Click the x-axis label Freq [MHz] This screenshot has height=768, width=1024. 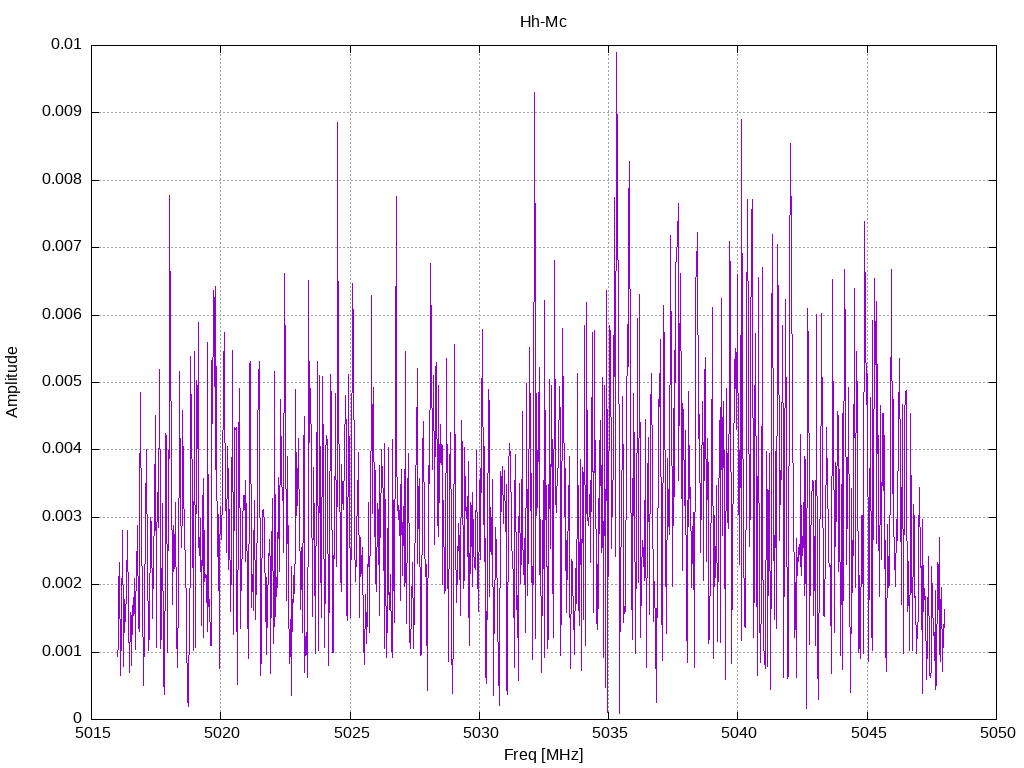point(543,755)
